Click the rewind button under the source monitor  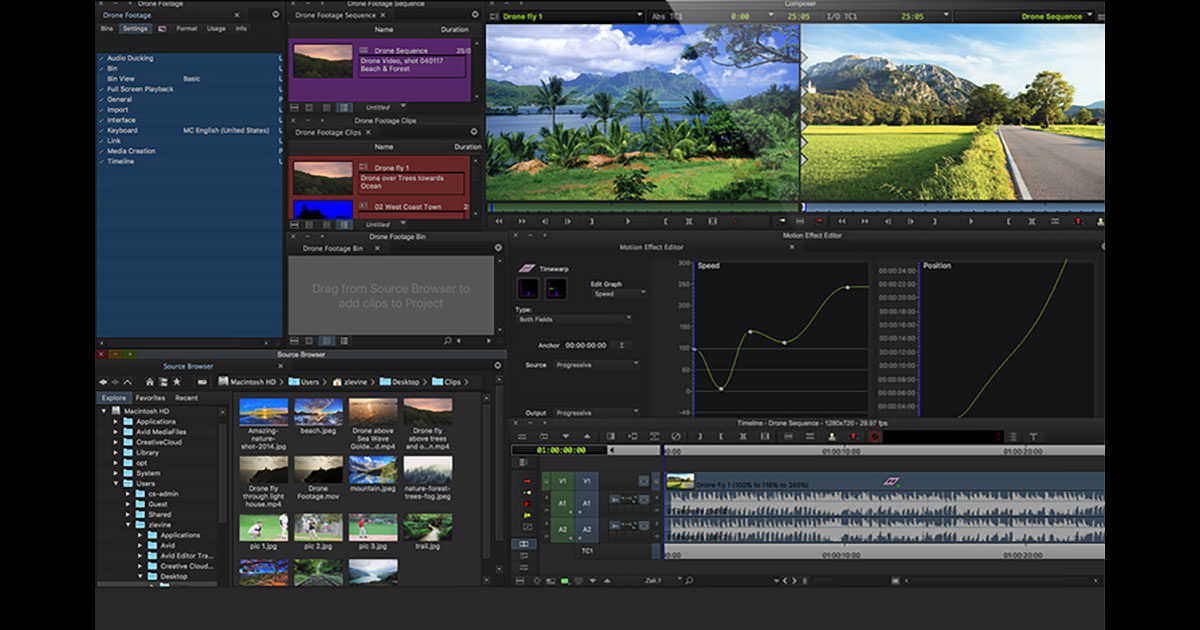coord(498,221)
